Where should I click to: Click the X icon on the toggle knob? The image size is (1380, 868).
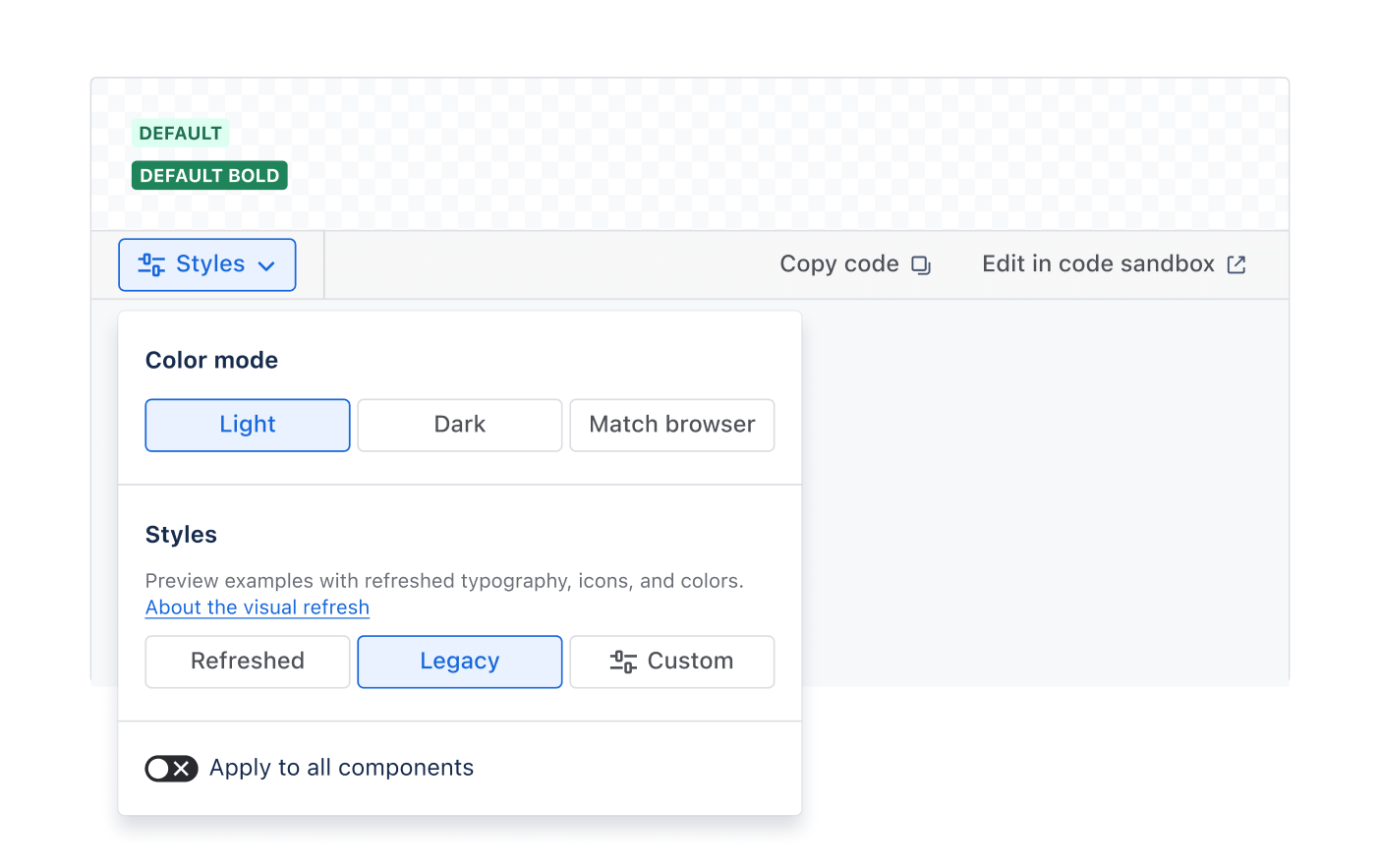click(182, 768)
